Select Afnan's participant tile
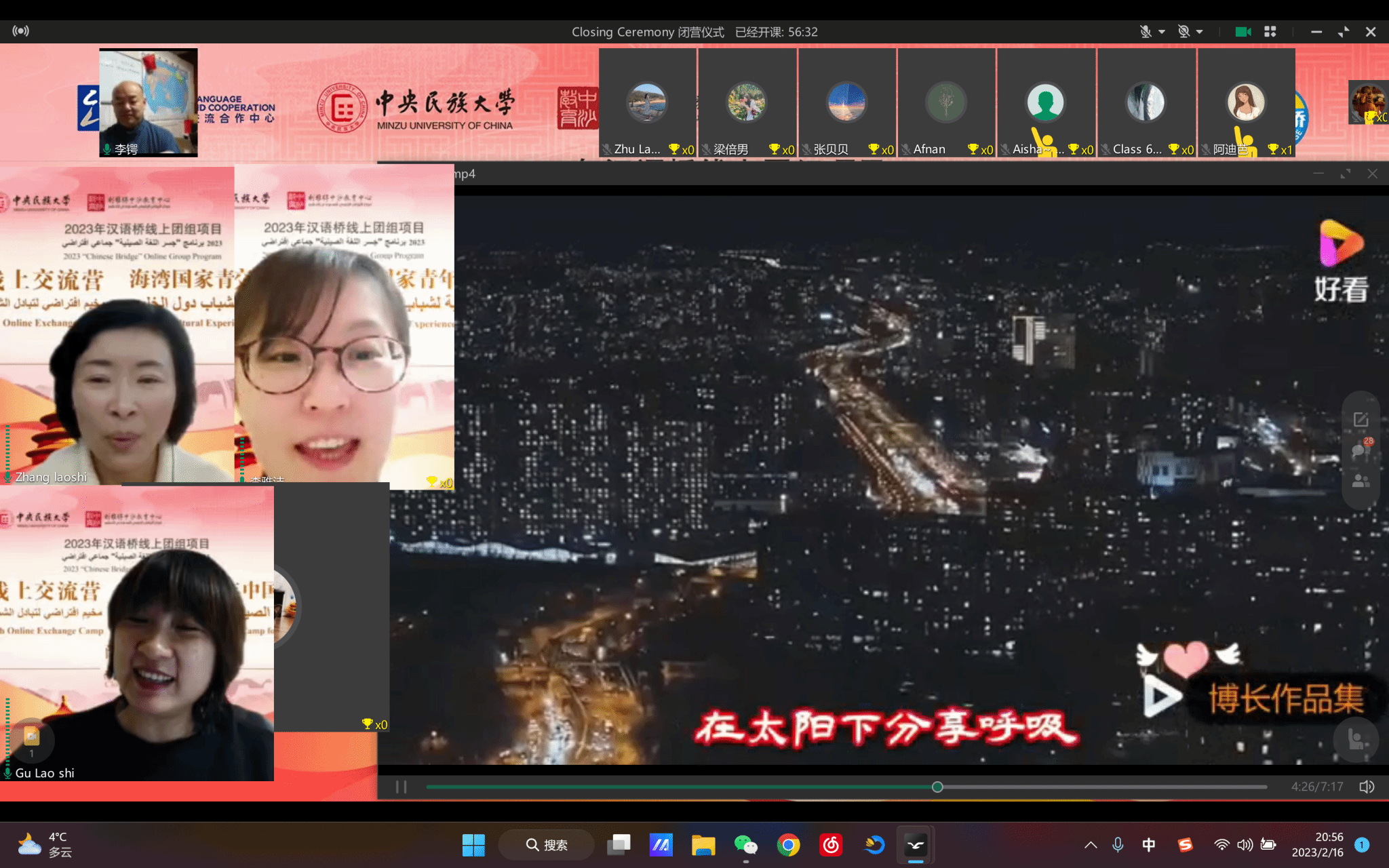 coord(946,102)
